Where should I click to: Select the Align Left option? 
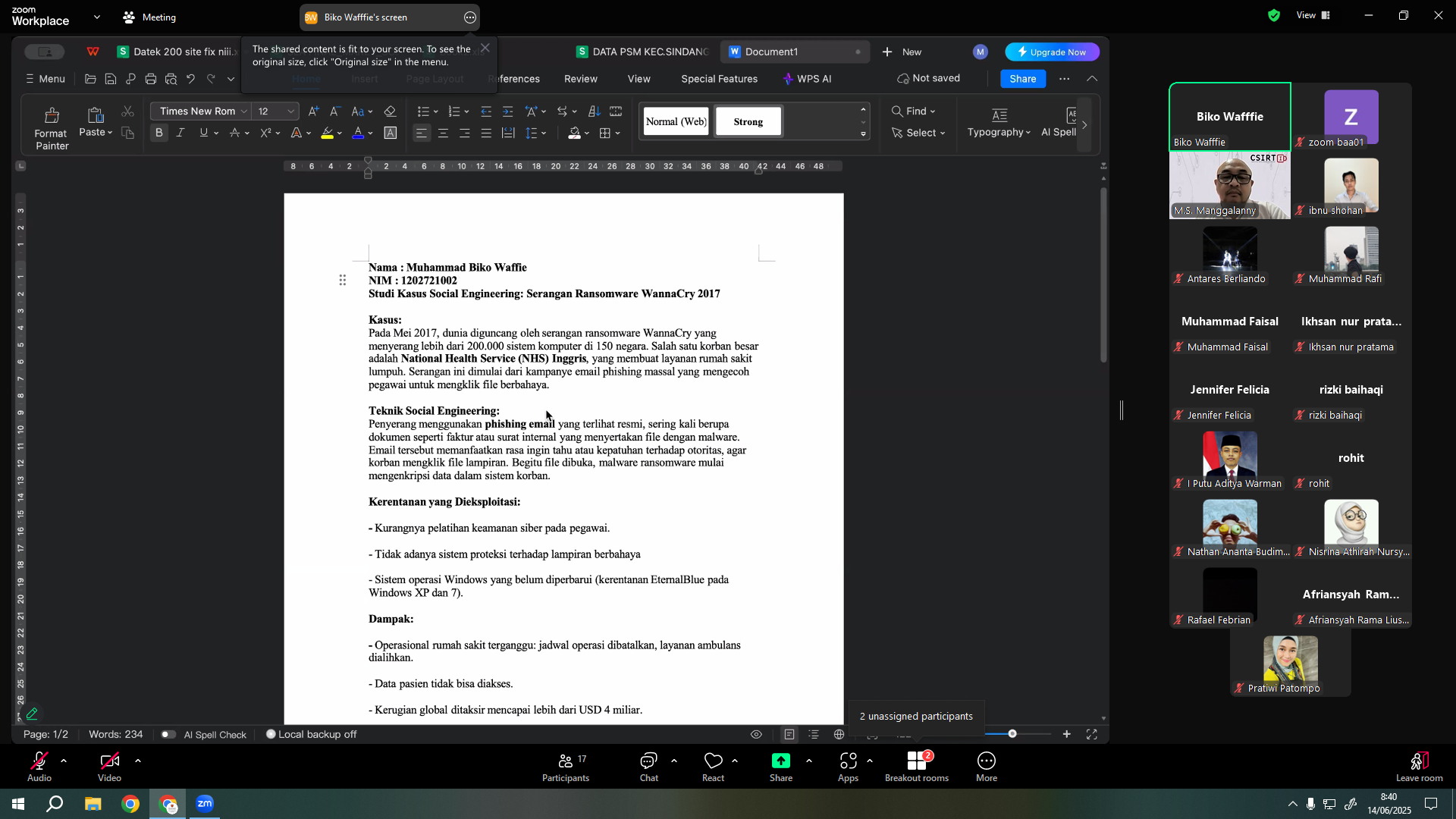tap(422, 133)
